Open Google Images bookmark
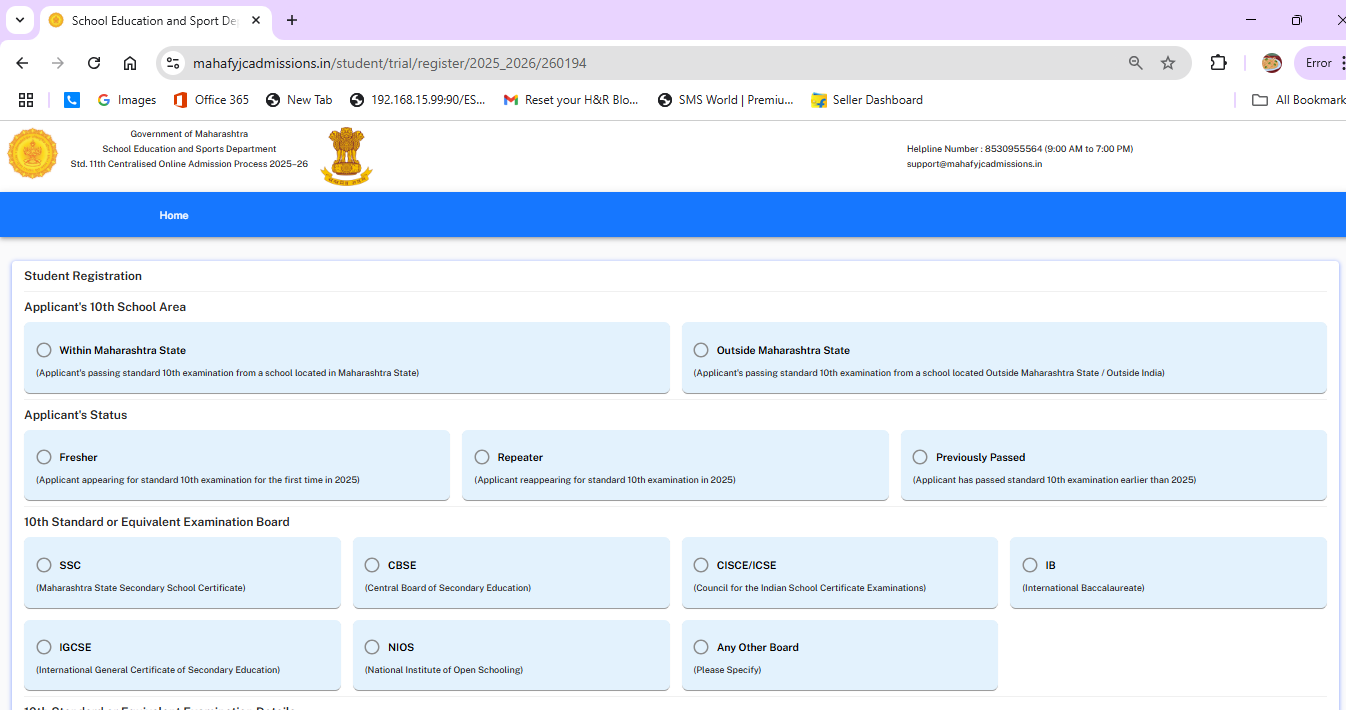This screenshot has width=1346, height=710. click(127, 100)
